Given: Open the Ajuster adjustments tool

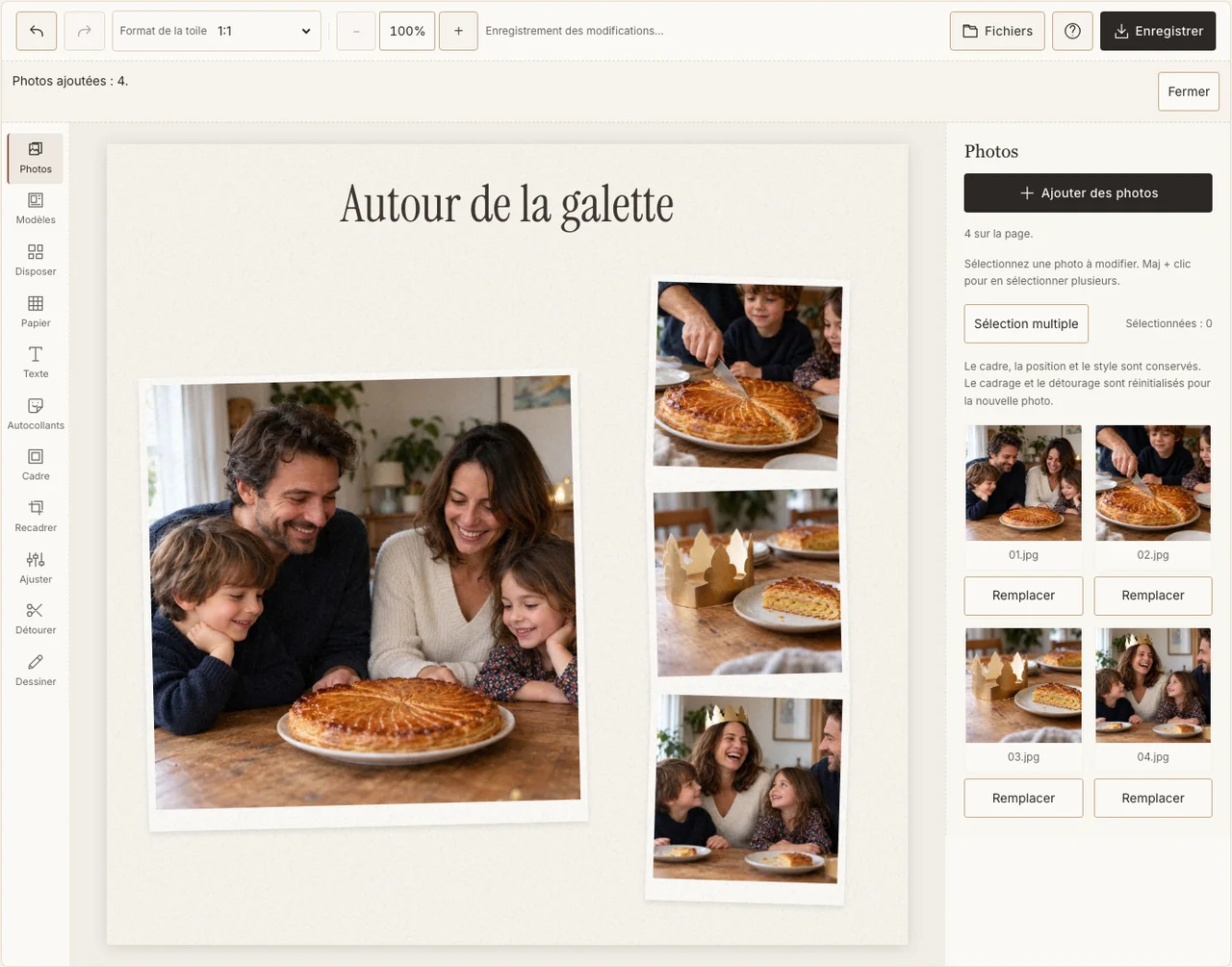Looking at the screenshot, I should coord(36,569).
